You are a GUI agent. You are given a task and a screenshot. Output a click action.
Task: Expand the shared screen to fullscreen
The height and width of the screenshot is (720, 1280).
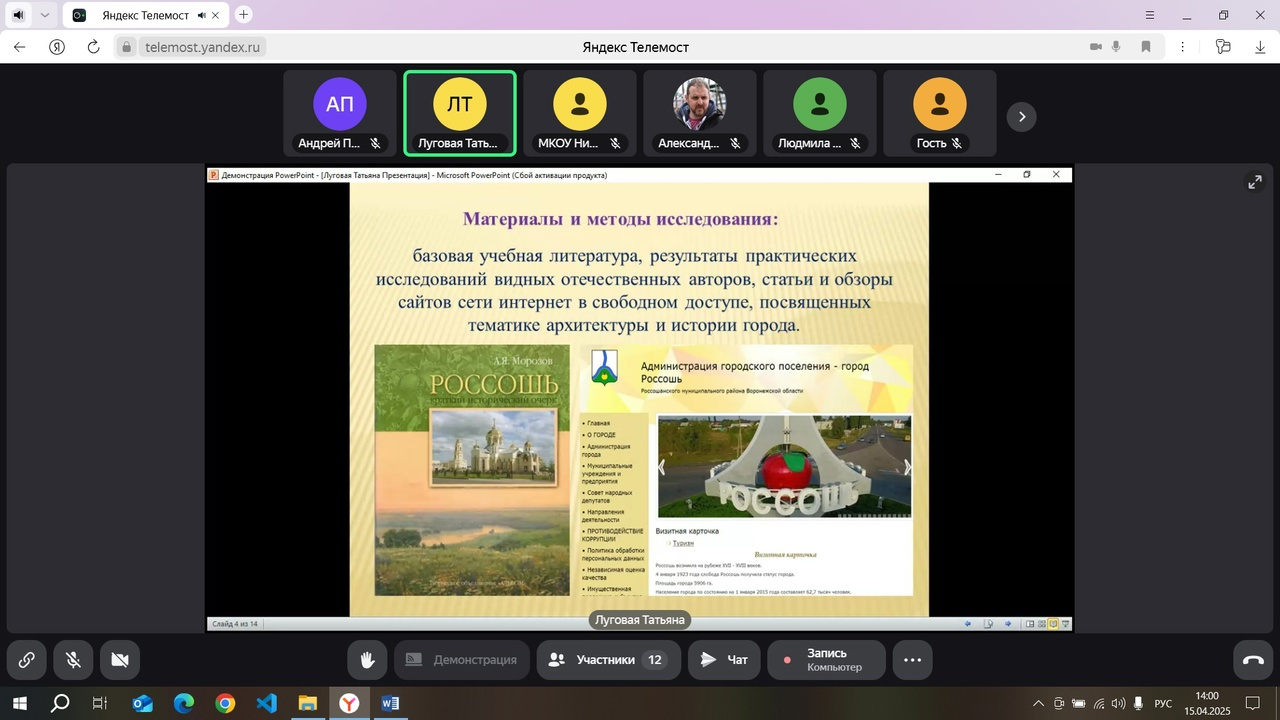coord(1254,182)
